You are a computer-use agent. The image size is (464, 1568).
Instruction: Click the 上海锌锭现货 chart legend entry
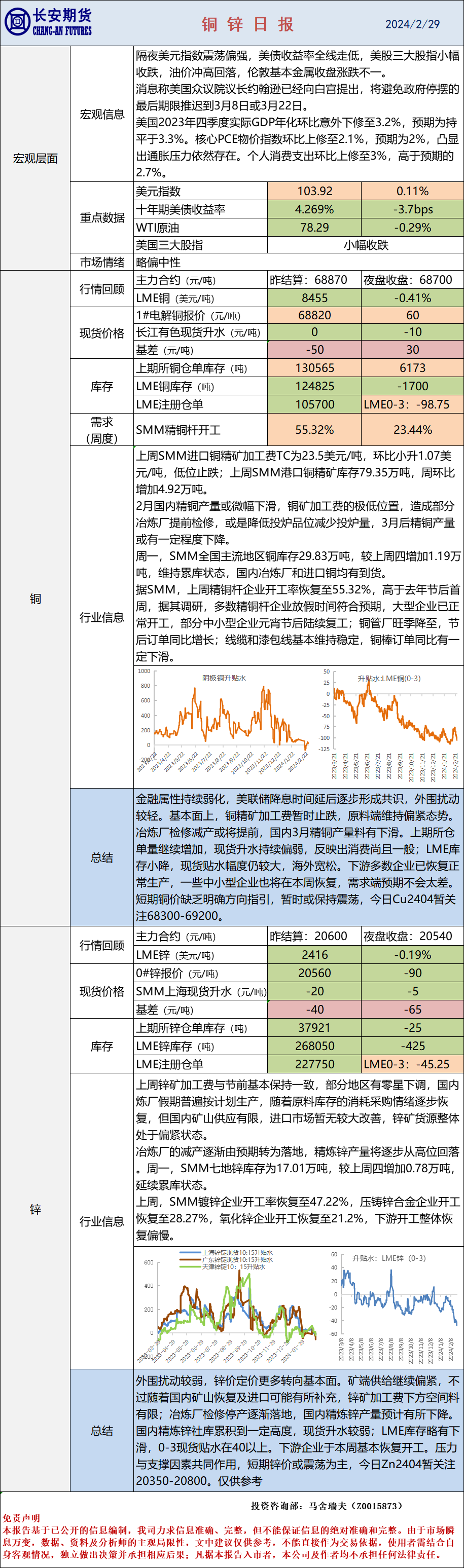point(227,1253)
